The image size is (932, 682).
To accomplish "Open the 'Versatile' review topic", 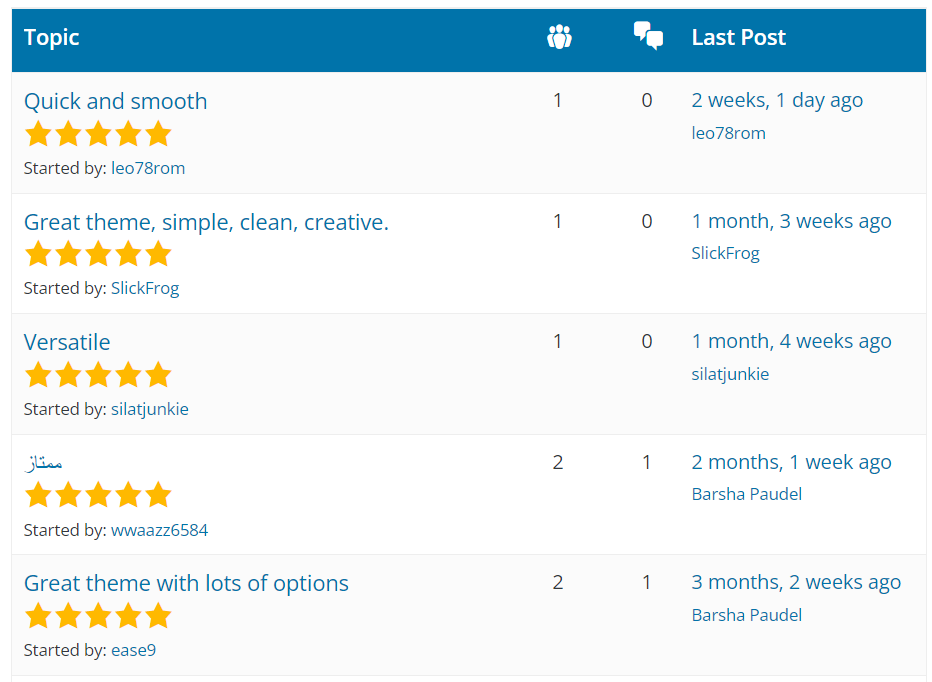I will [x=67, y=342].
